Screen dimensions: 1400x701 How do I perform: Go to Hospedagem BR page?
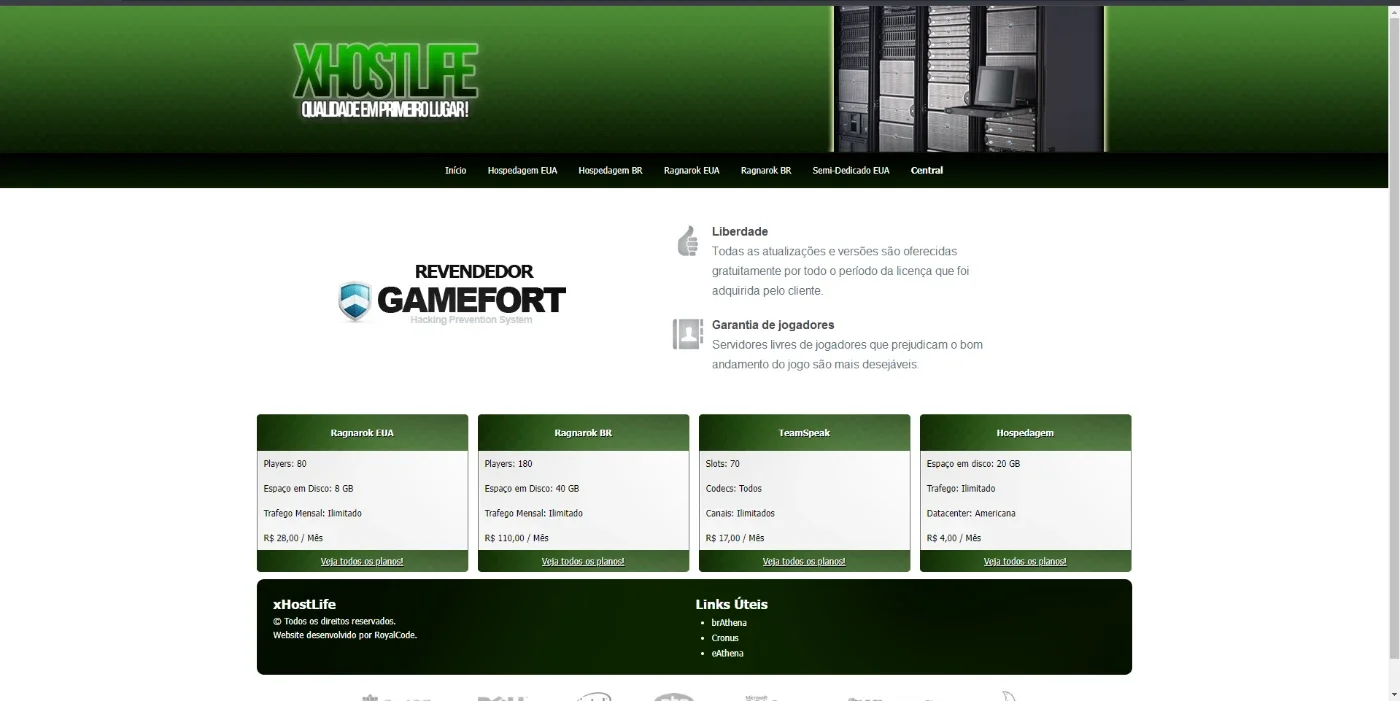click(610, 171)
